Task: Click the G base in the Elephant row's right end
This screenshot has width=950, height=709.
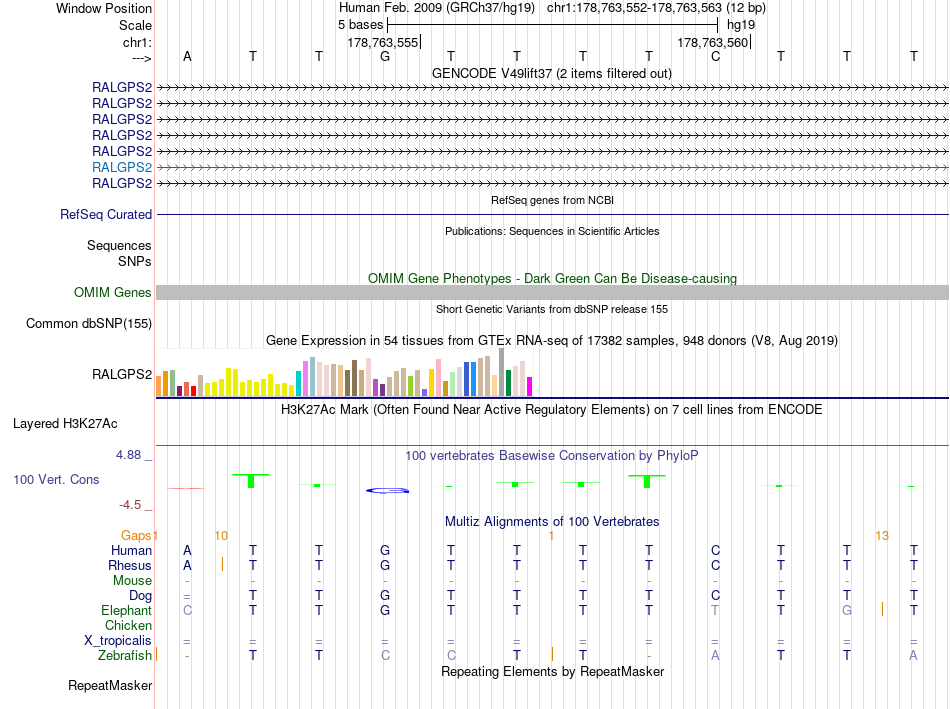Action: click(x=847, y=610)
